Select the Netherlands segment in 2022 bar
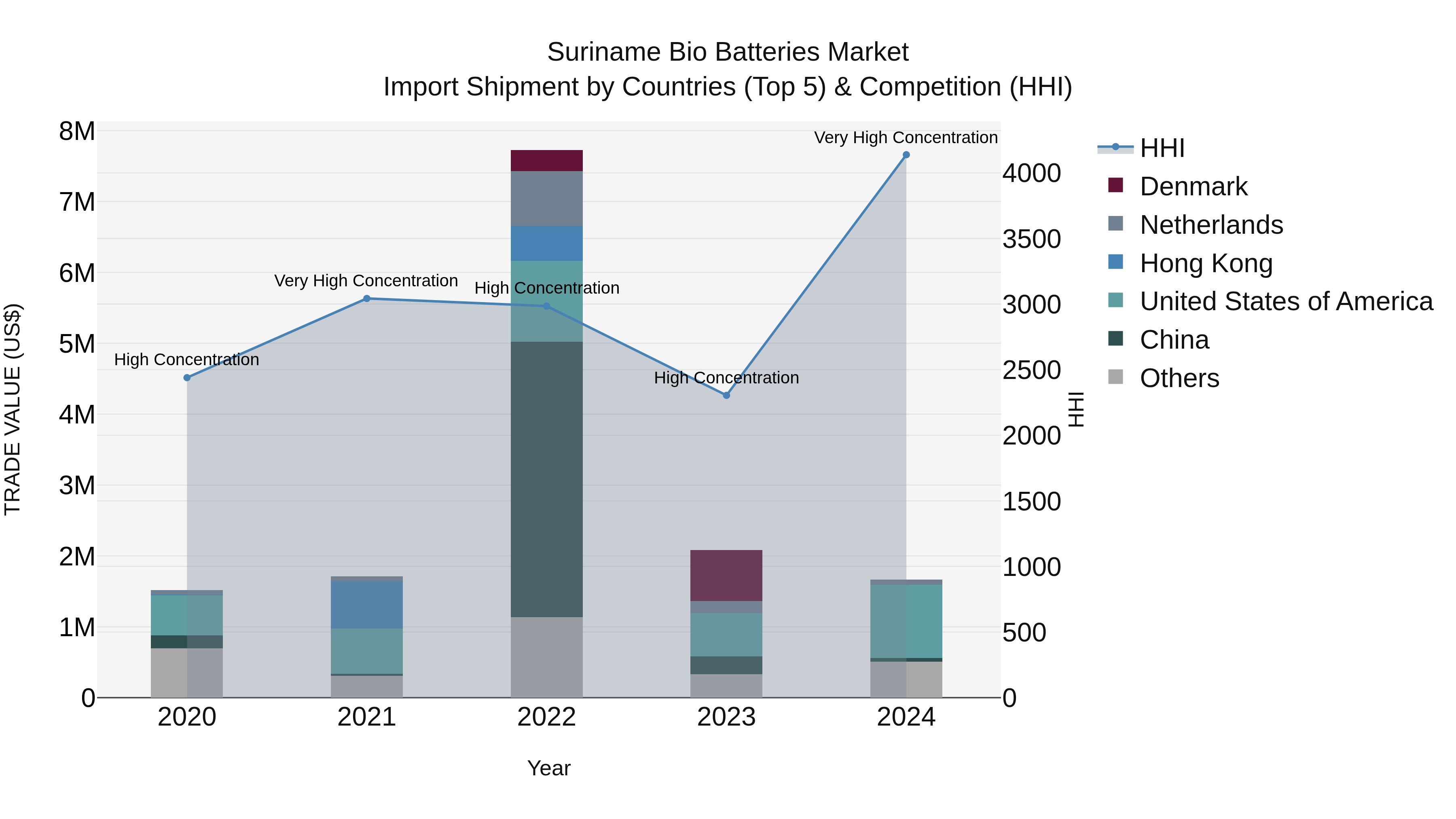Screen dimensions: 1456x819 click(x=546, y=199)
